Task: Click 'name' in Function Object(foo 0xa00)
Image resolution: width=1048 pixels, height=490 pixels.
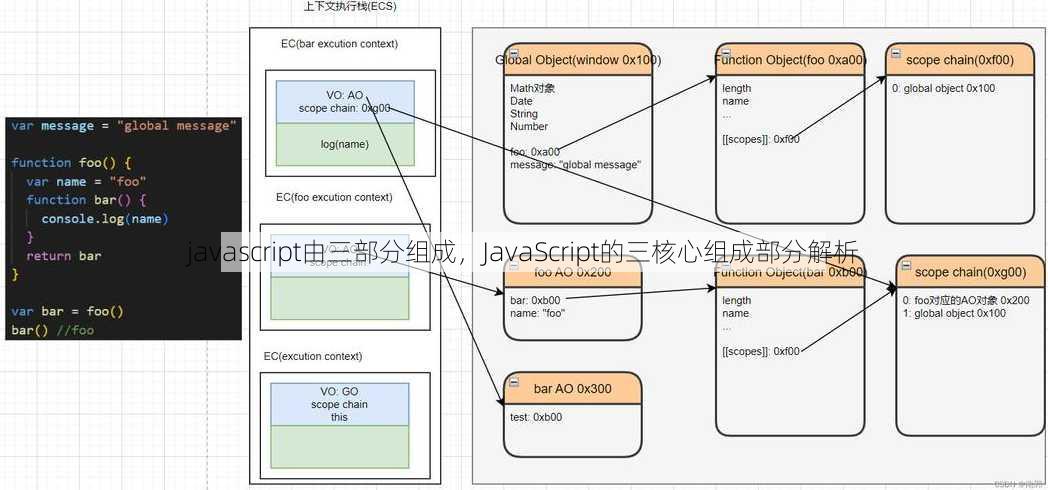Action: point(735,101)
